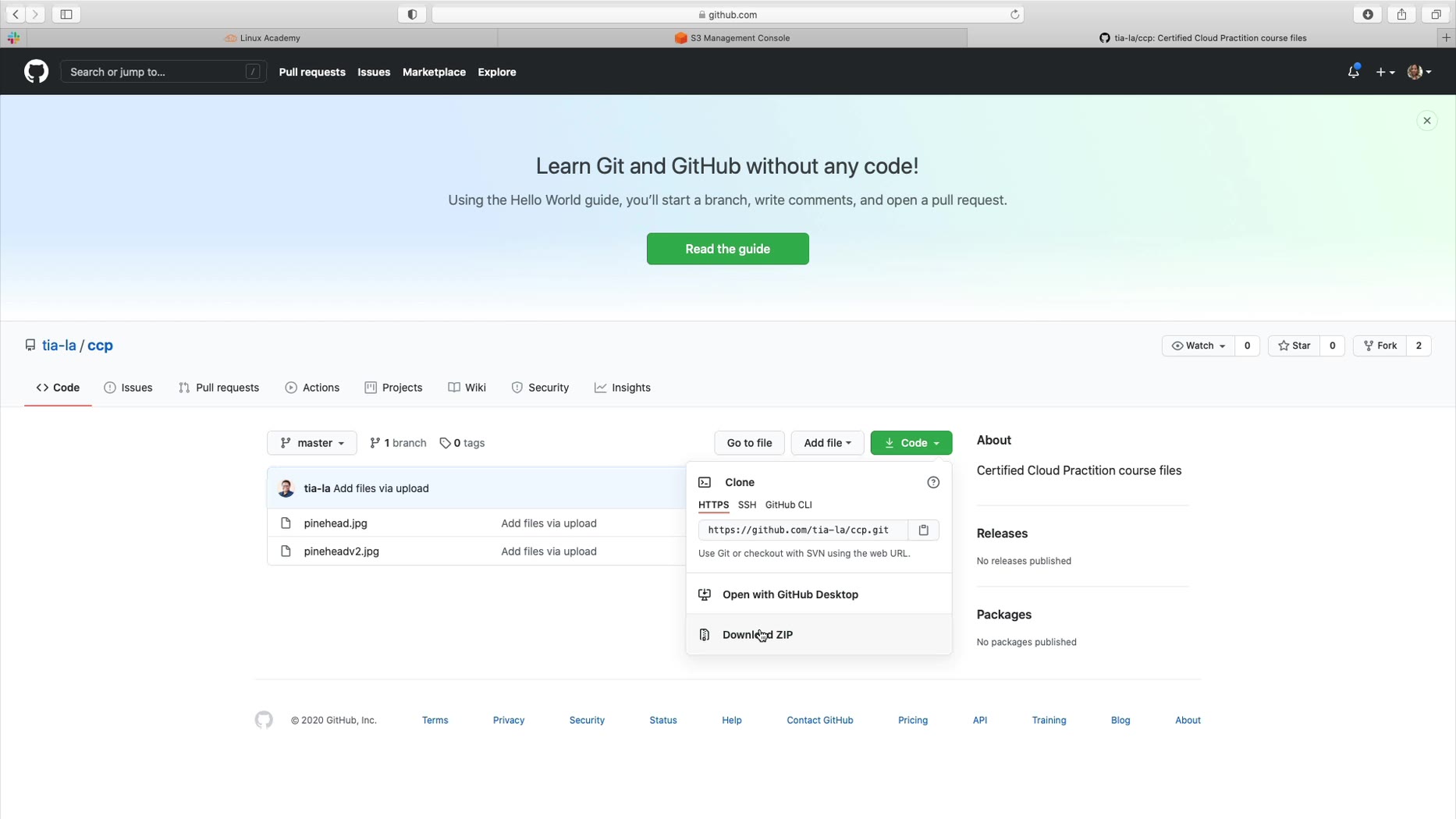Open the Wiki tab
Image resolution: width=1456 pixels, height=819 pixels.
pyautogui.click(x=467, y=388)
